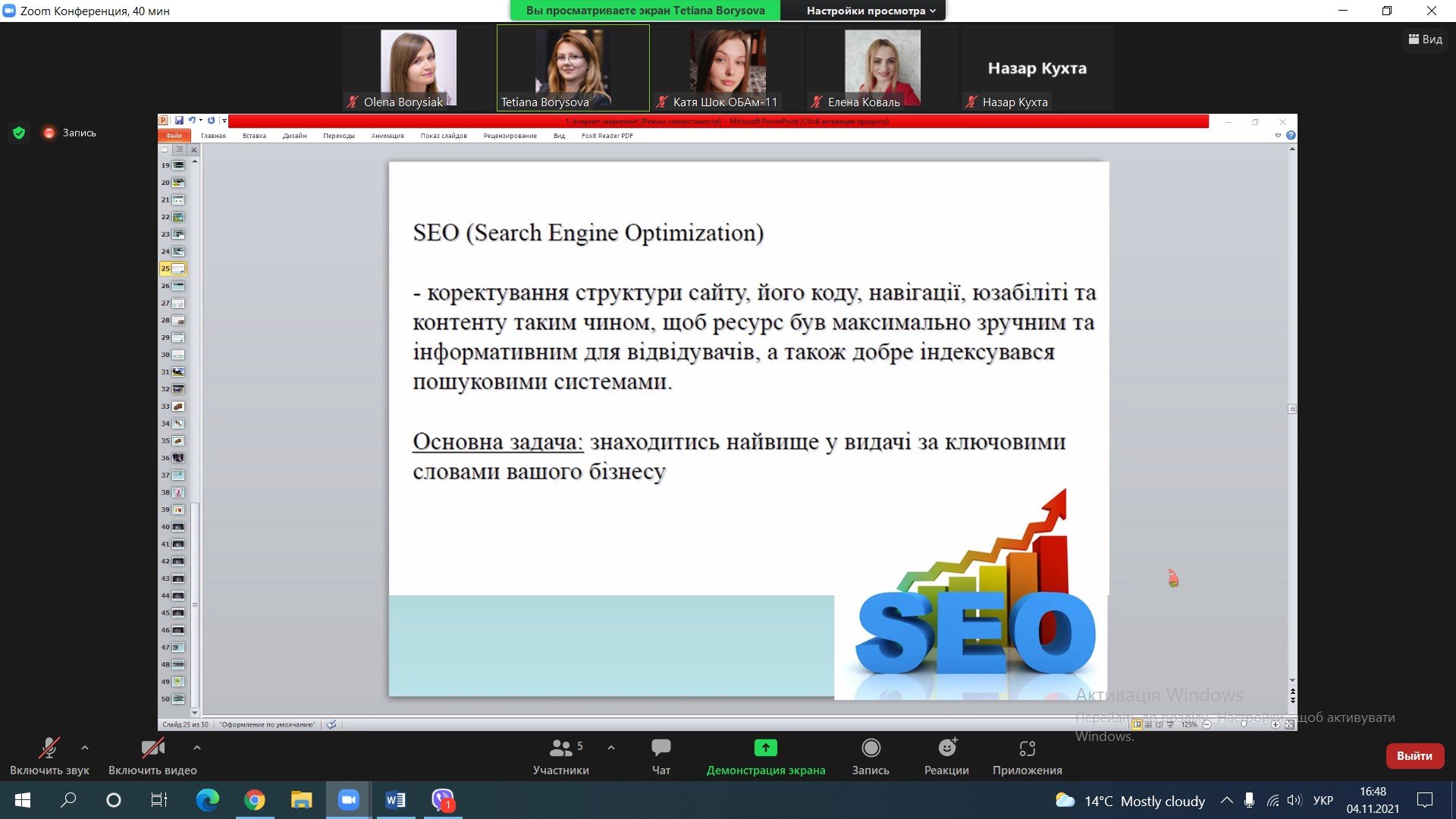The image size is (1456, 819).
Task: Click the 125% zoom level
Action: pos(1189,724)
